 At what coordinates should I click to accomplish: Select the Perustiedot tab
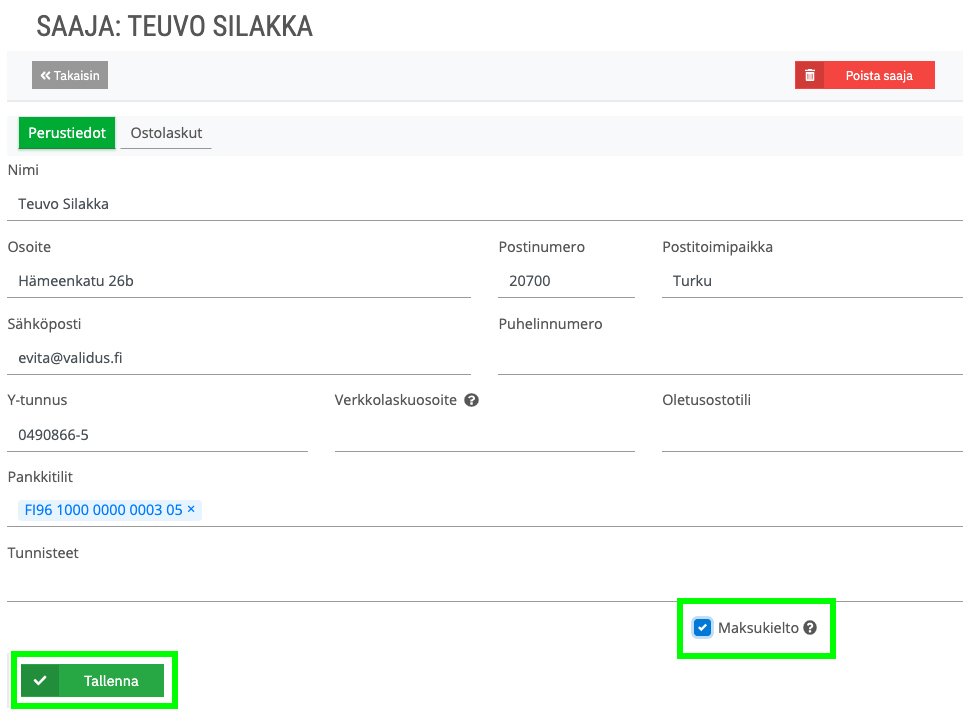[67, 133]
